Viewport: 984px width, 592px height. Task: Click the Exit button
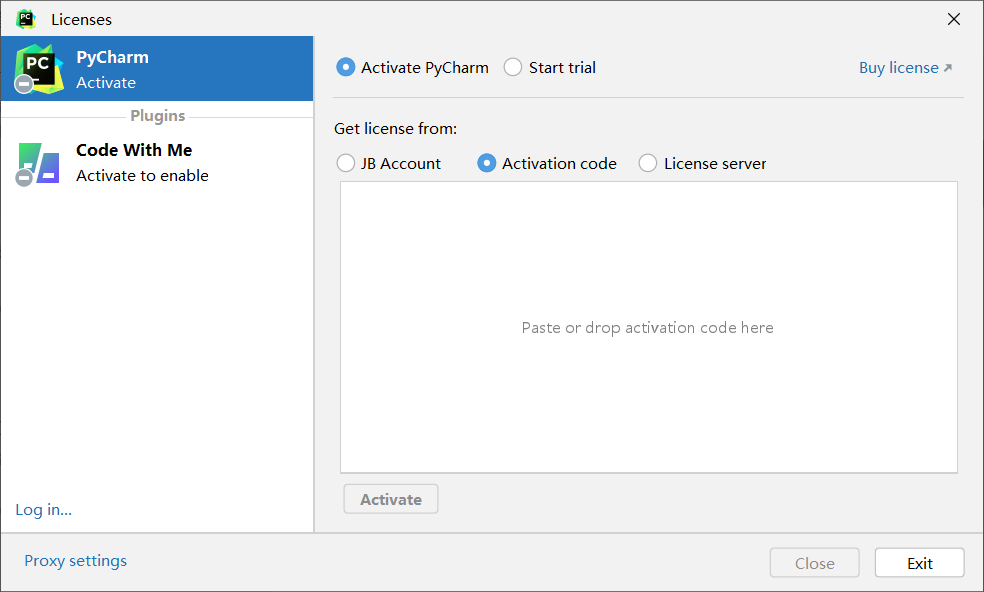[919, 563]
